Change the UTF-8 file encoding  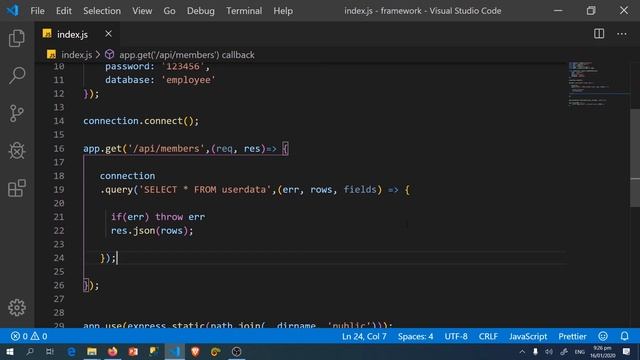[x=456, y=336]
